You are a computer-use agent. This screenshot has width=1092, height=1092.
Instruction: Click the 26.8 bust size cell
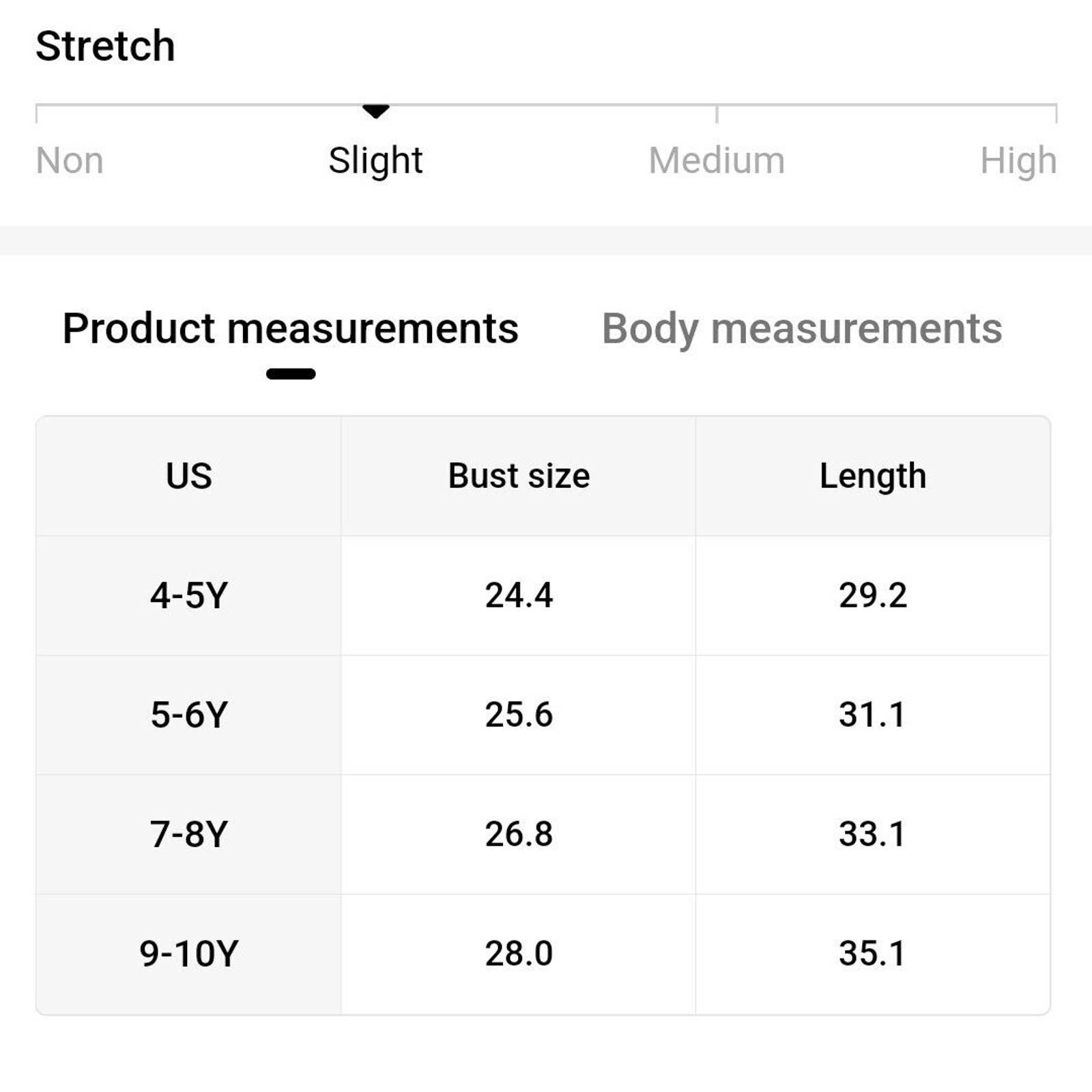519,834
